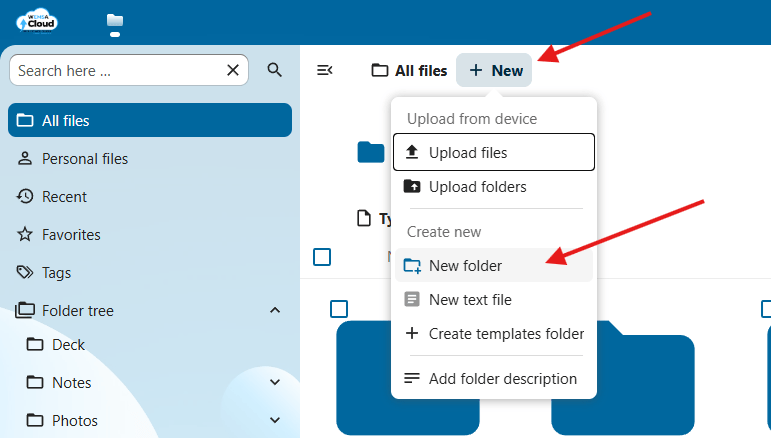Screen dimensions: 771x438
Task: Click the Favorites star icon
Action: tap(25, 234)
